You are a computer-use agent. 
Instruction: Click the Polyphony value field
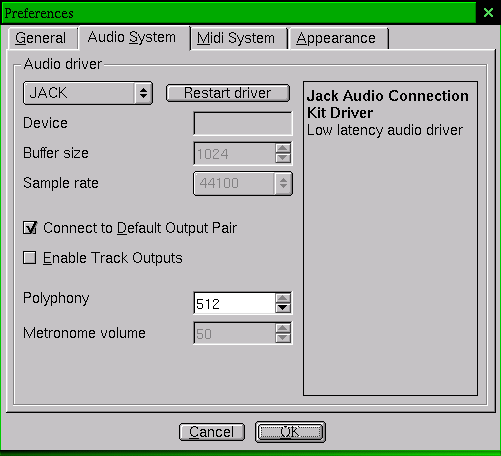coord(235,303)
